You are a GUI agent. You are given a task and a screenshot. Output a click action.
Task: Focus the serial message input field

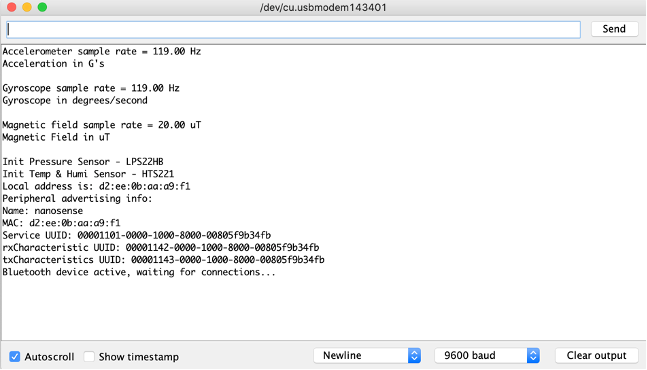click(293, 30)
